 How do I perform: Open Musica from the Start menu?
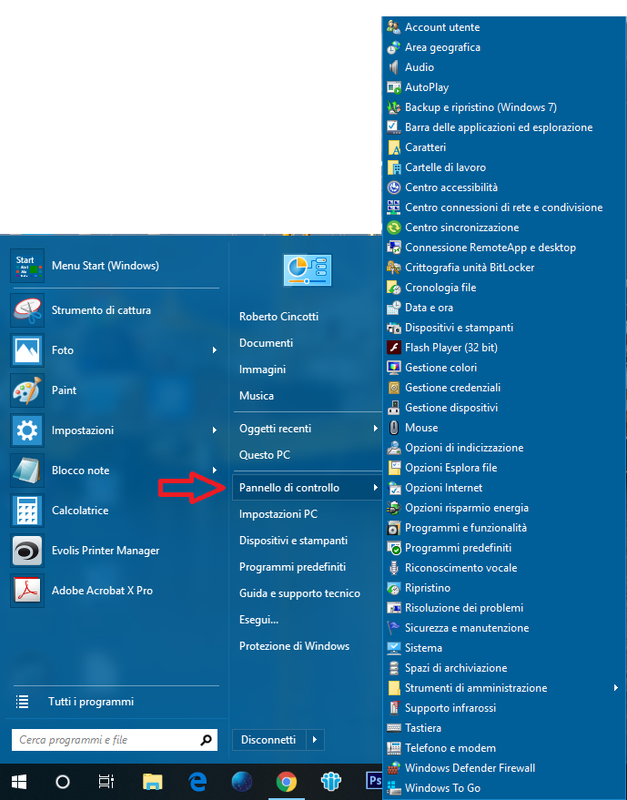[256, 396]
